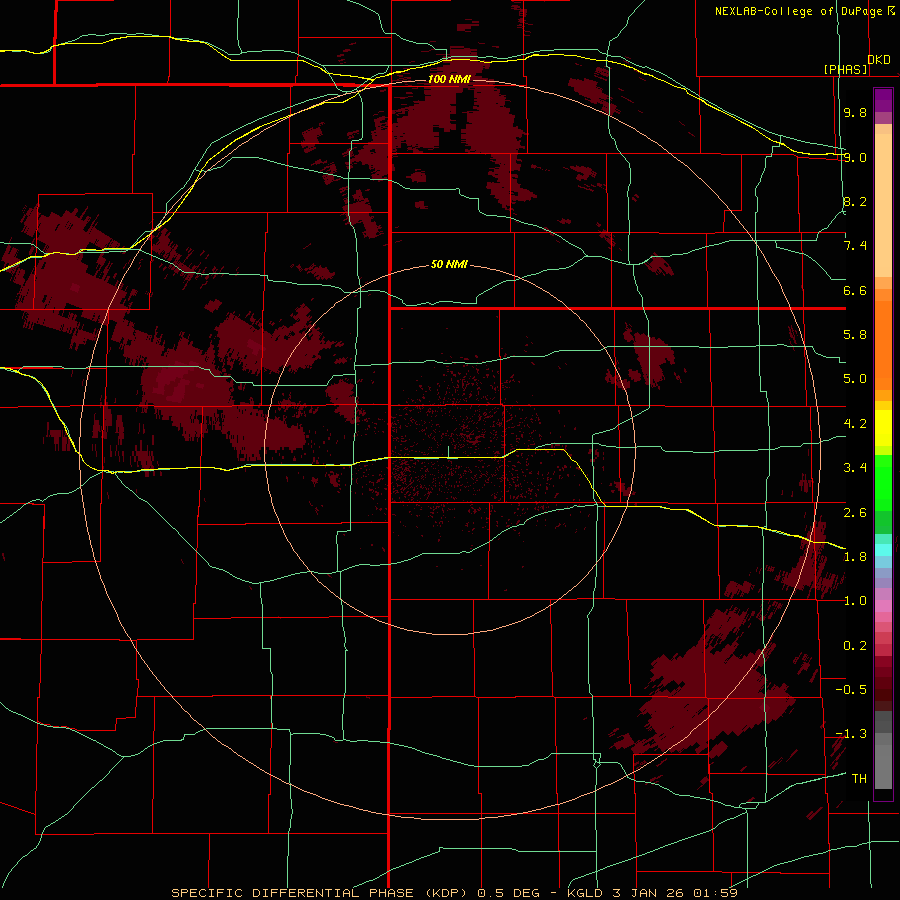This screenshot has width=900, height=900.
Task: Click the radar site tick marker at the center
Action: click(x=448, y=452)
